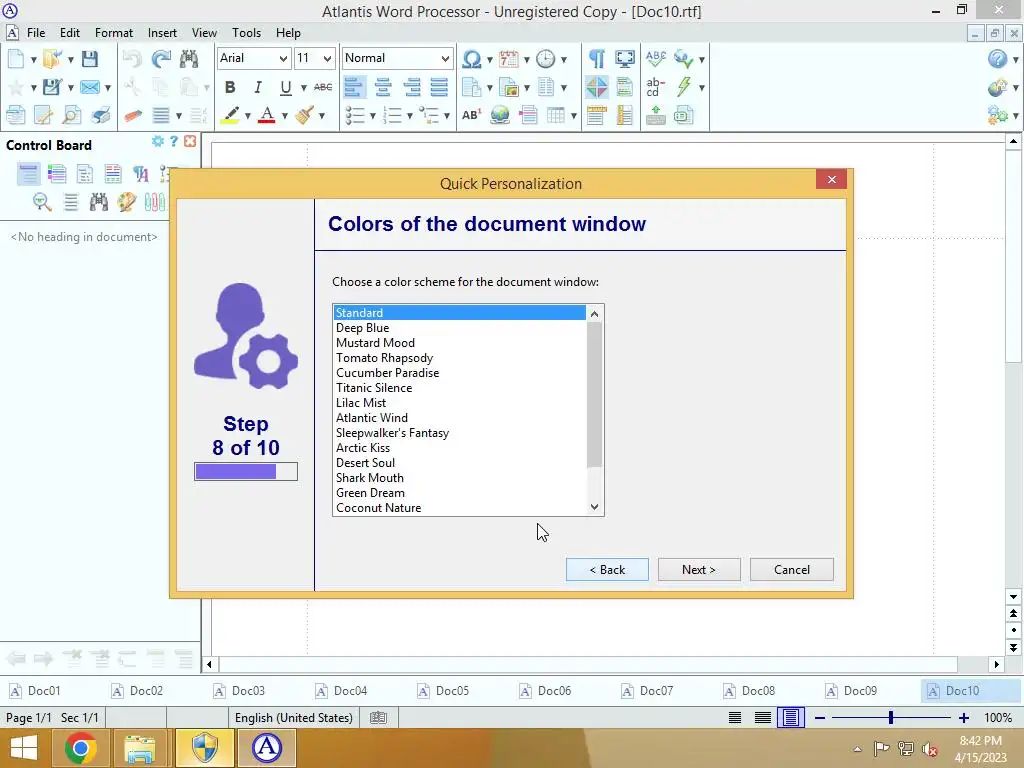This screenshot has width=1024, height=768.
Task: Click the font color A icon
Action: click(266, 116)
